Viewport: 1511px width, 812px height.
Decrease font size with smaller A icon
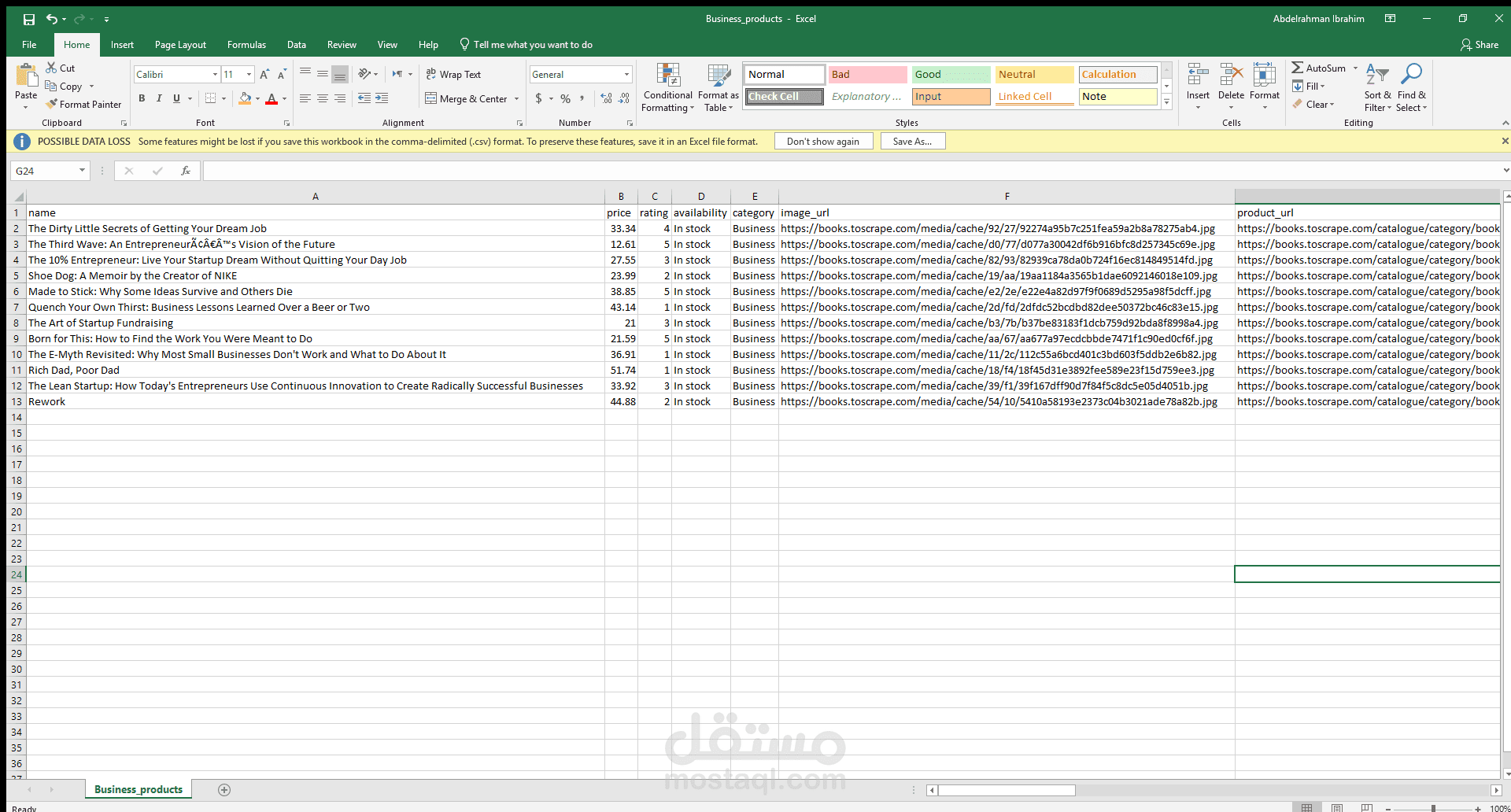pos(282,74)
